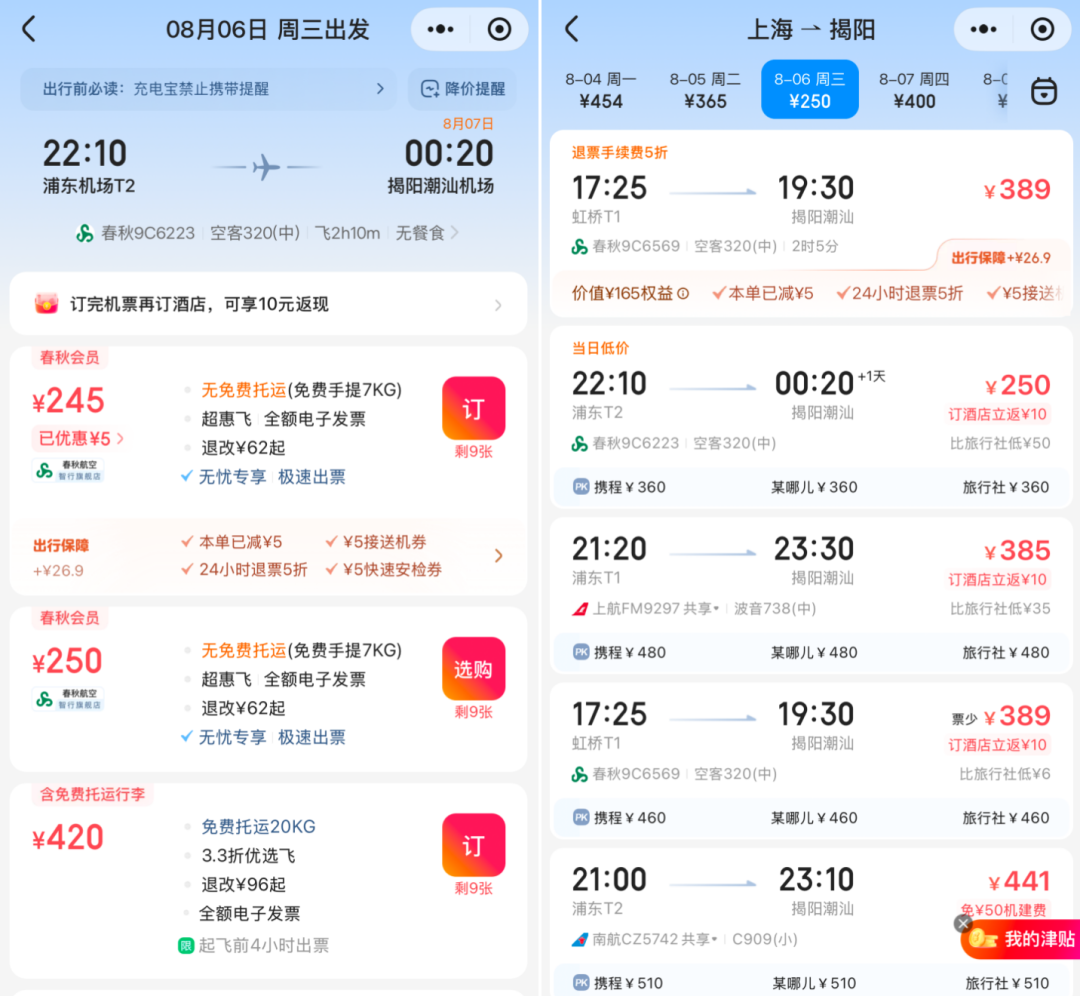This screenshot has height=996, width=1080.
Task: Open the calendar icon beside the date tabs
Action: [x=1046, y=89]
